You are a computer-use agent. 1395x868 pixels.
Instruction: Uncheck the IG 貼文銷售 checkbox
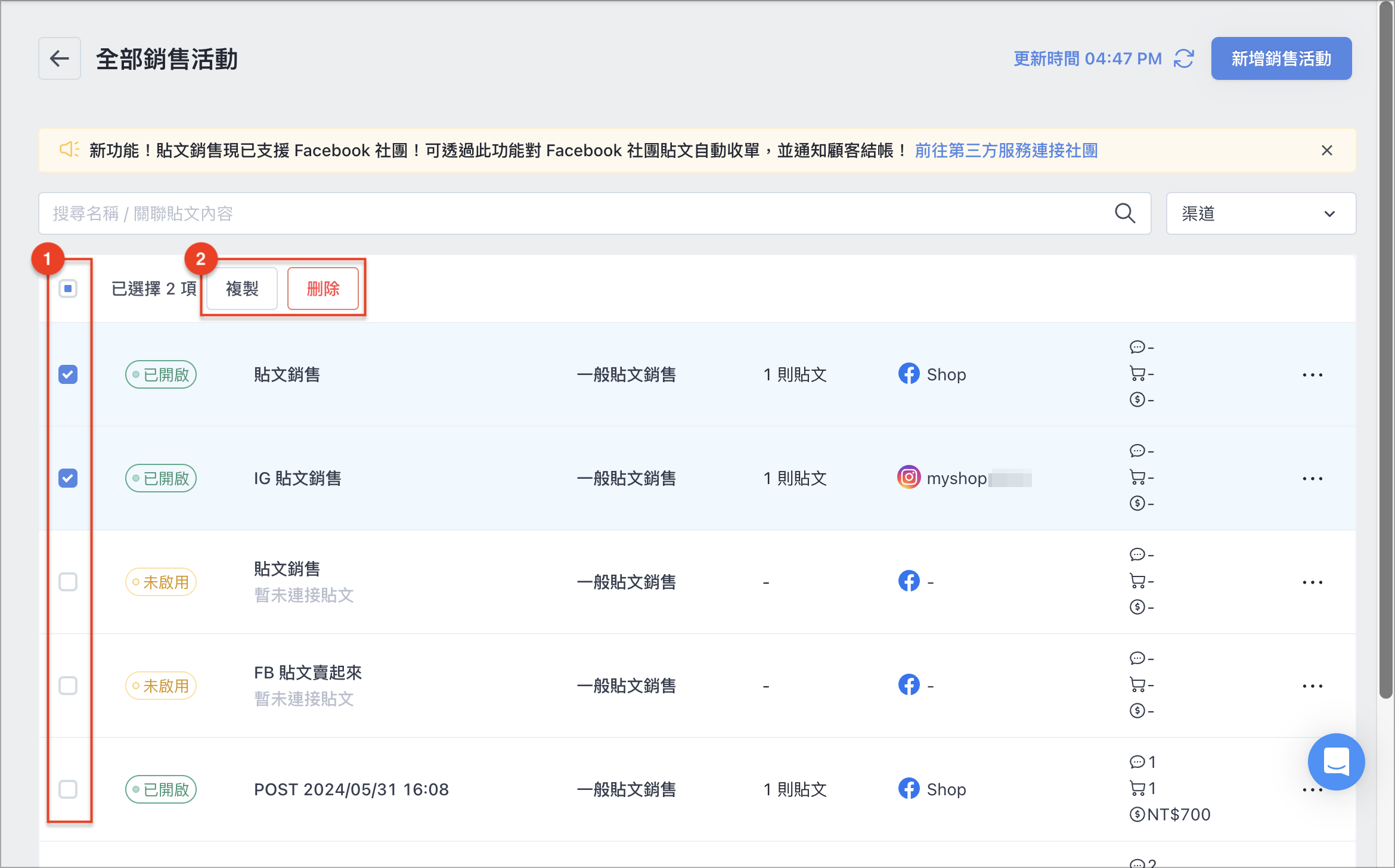68,478
